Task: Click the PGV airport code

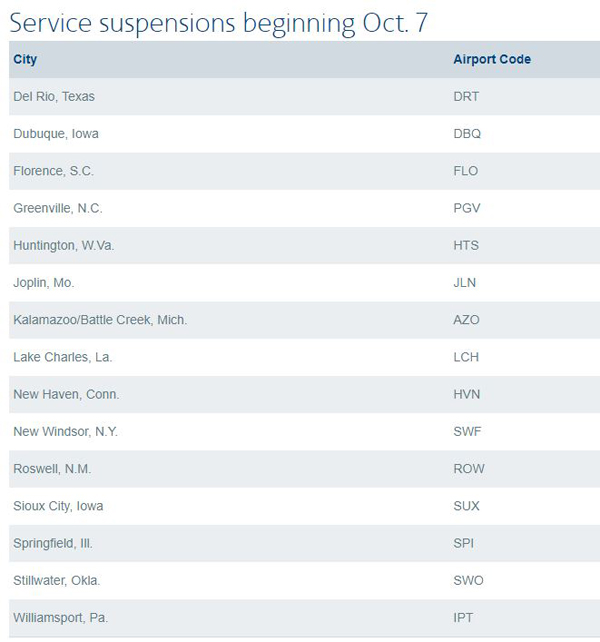Action: 466,208
